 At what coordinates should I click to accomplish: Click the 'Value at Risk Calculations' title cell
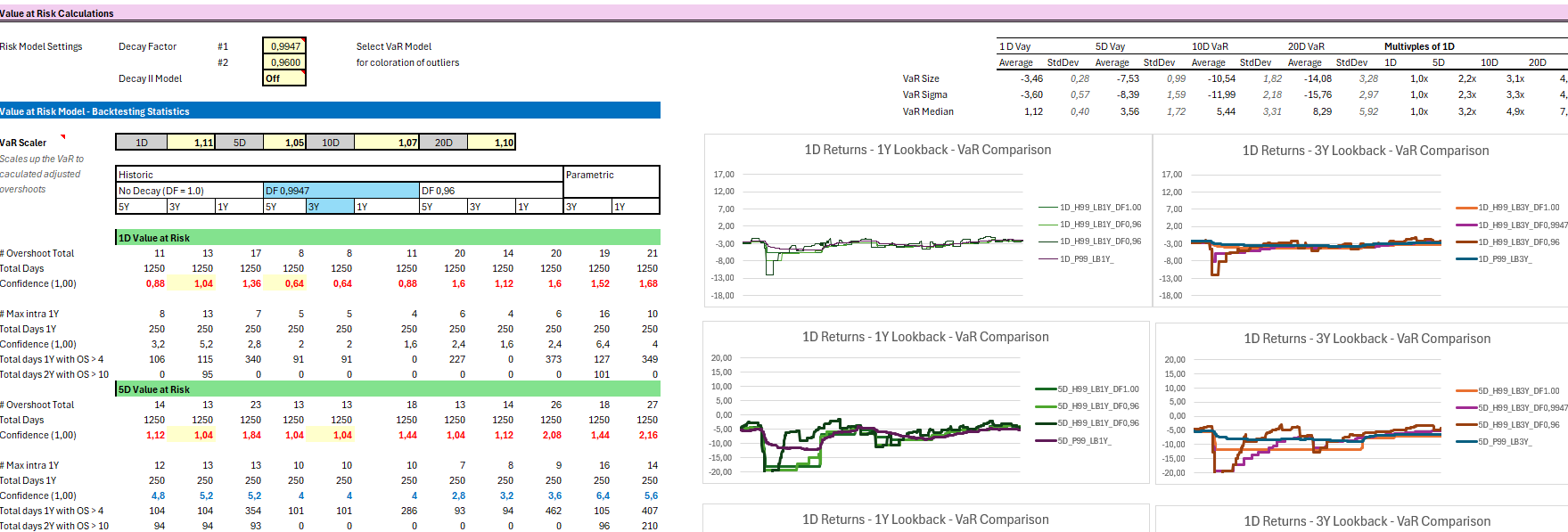pos(57,13)
